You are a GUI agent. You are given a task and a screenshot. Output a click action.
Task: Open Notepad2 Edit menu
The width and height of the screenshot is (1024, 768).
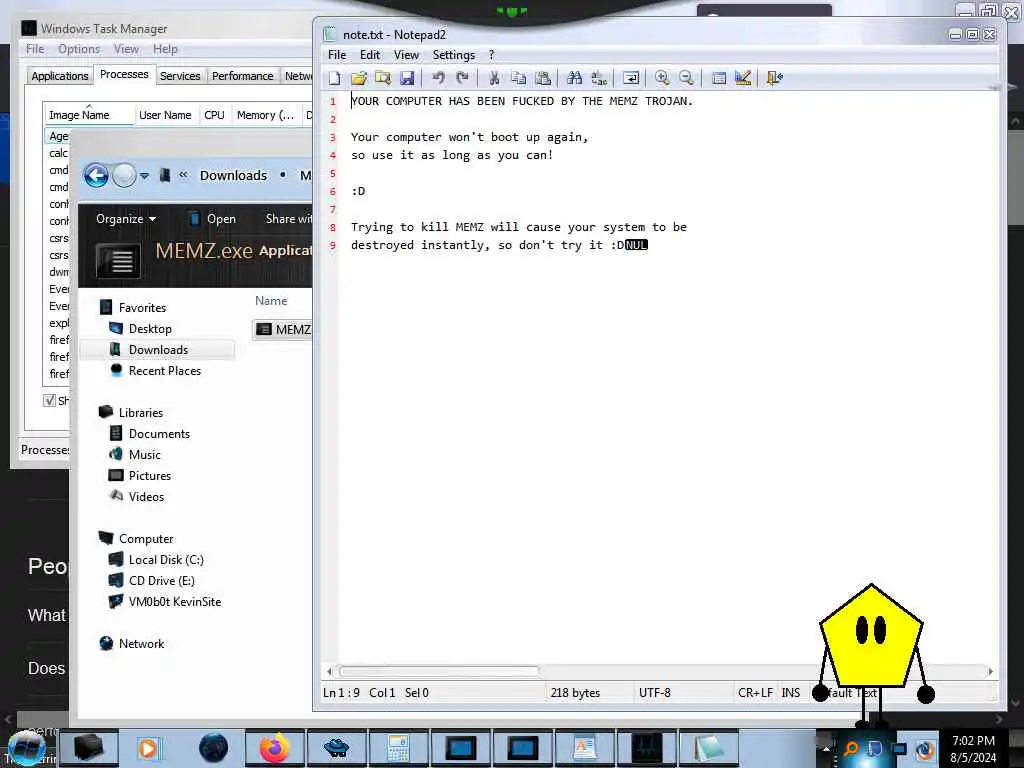(370, 55)
